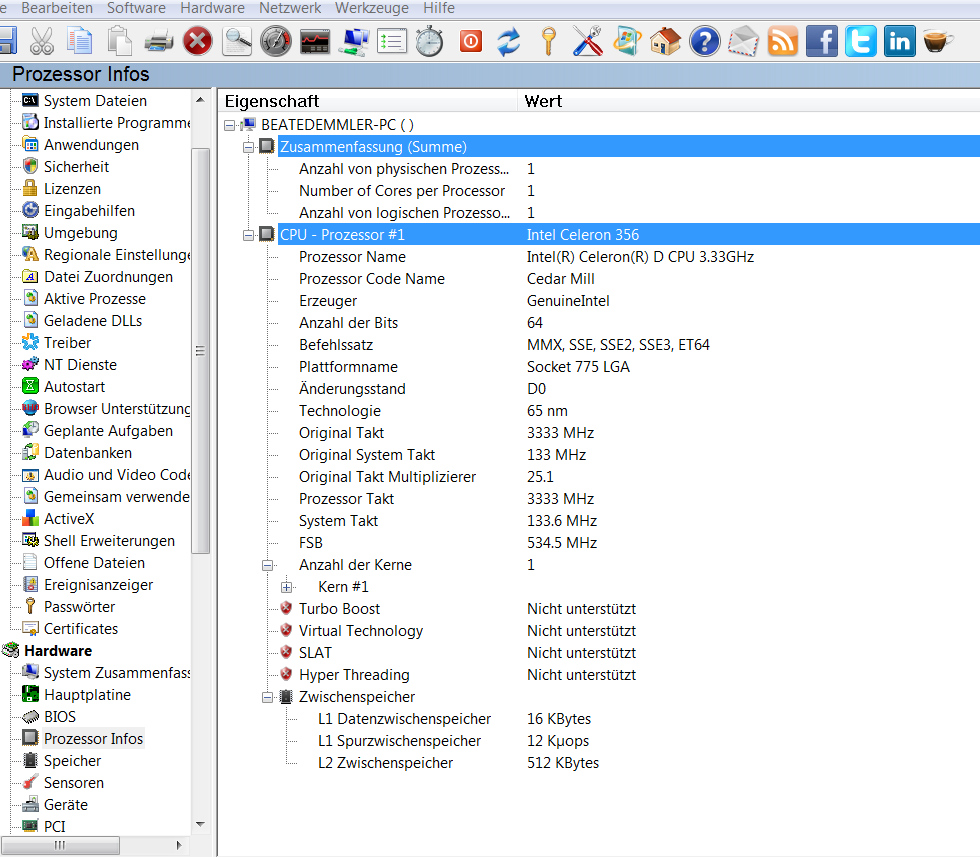Image resolution: width=980 pixels, height=857 pixels.
Task: Click the scissors cut icon in toolbar
Action: point(42,41)
